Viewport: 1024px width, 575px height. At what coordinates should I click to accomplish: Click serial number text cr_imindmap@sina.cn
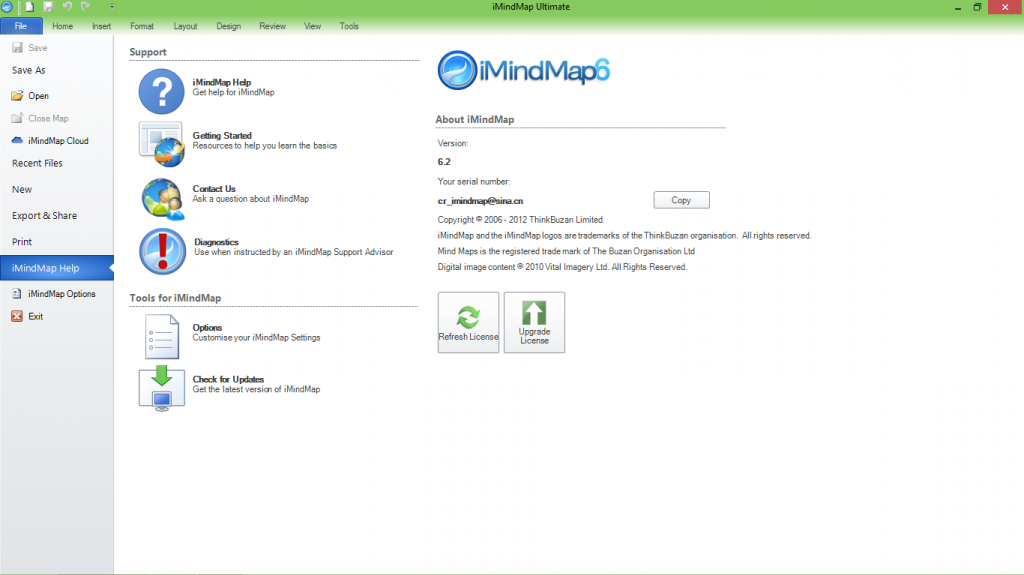click(480, 201)
